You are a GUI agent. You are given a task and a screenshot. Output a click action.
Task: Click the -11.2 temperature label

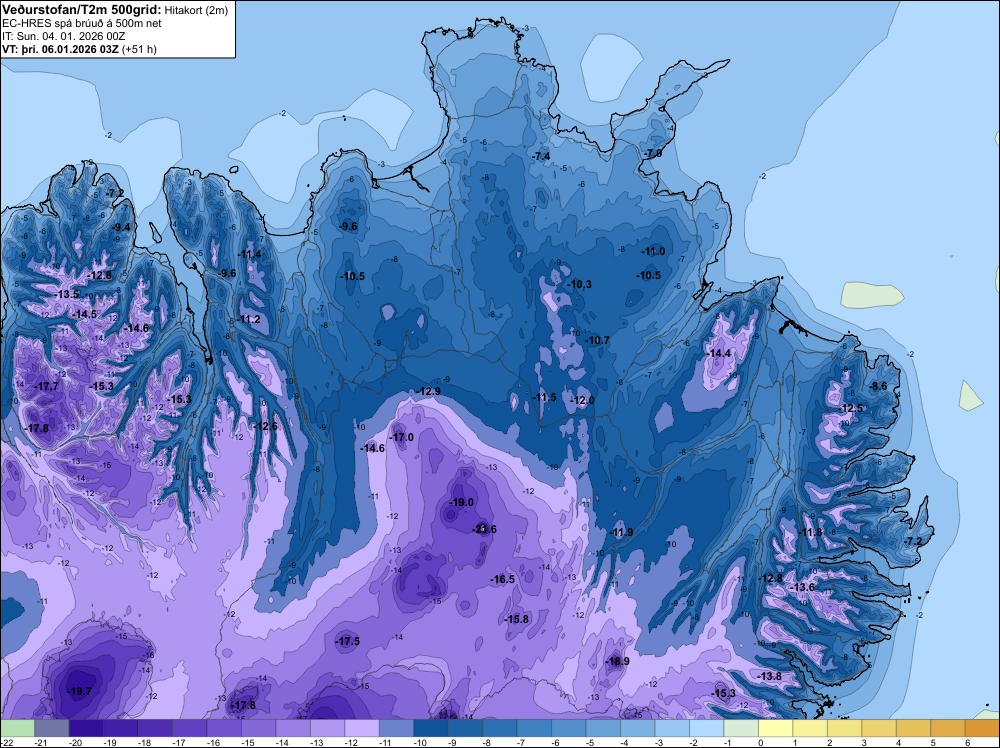coord(247,319)
